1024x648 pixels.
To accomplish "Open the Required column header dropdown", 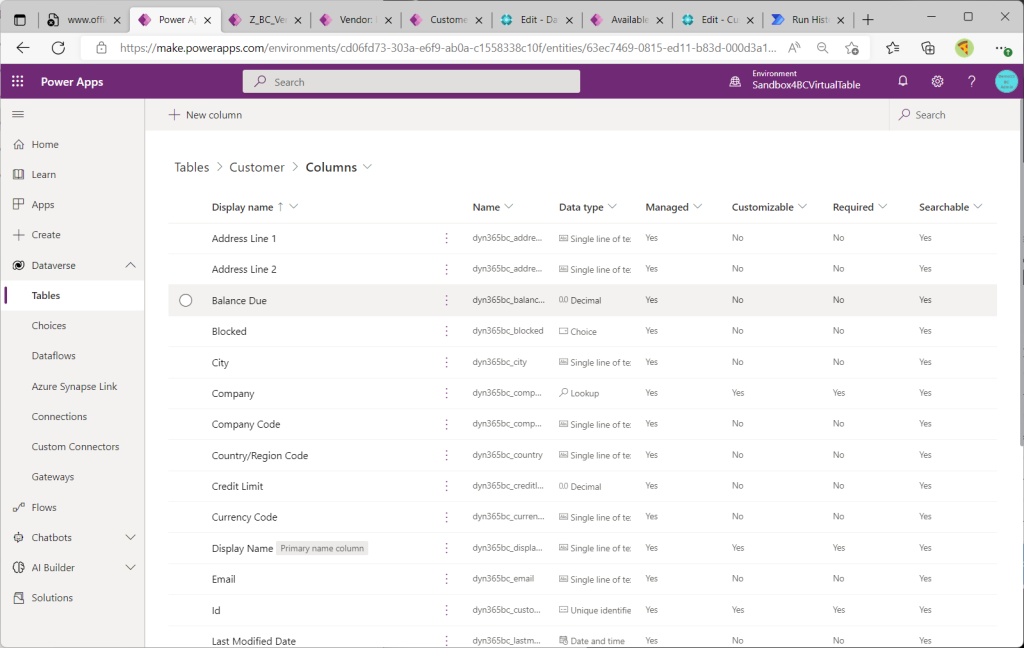I will [x=882, y=207].
